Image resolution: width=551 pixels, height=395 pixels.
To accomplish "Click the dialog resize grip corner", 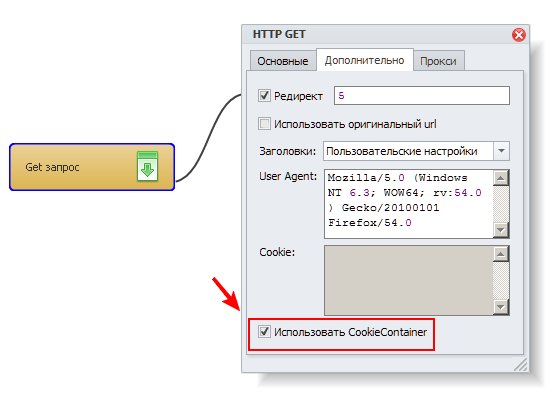I will (521, 364).
